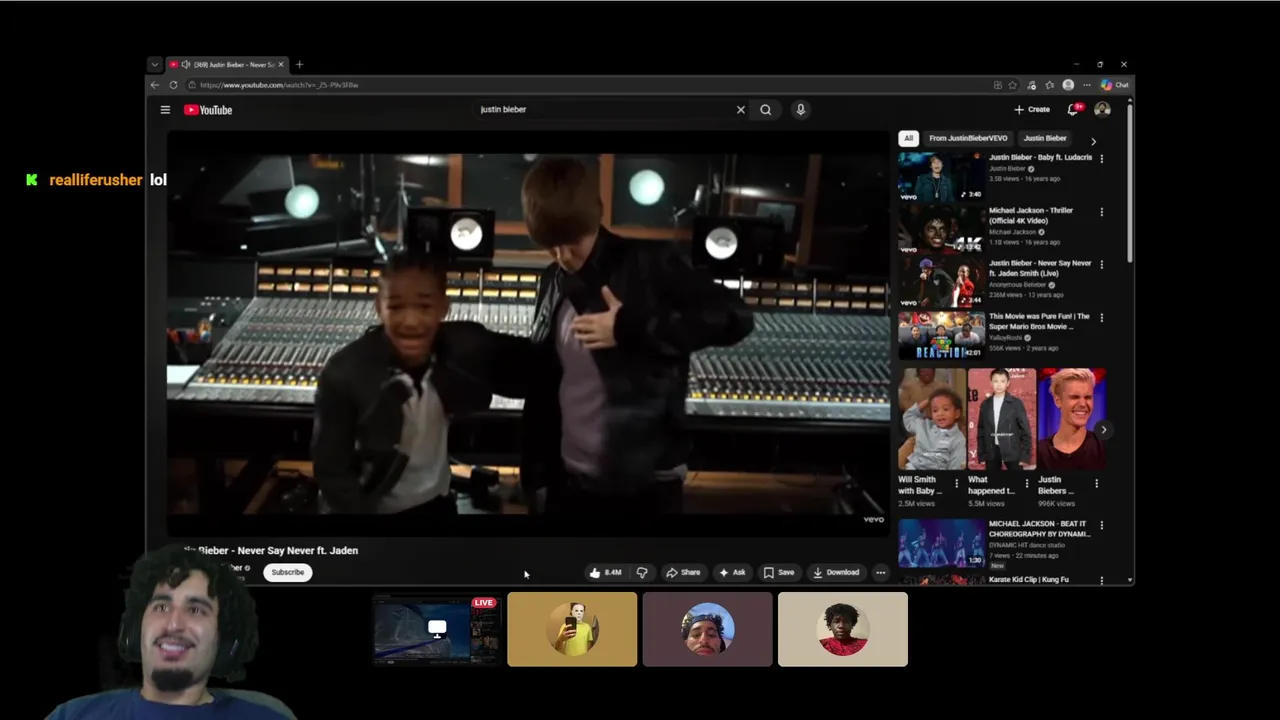Open the YouTube hamburger guide menu
The width and height of the screenshot is (1280, 720).
pyautogui.click(x=165, y=110)
